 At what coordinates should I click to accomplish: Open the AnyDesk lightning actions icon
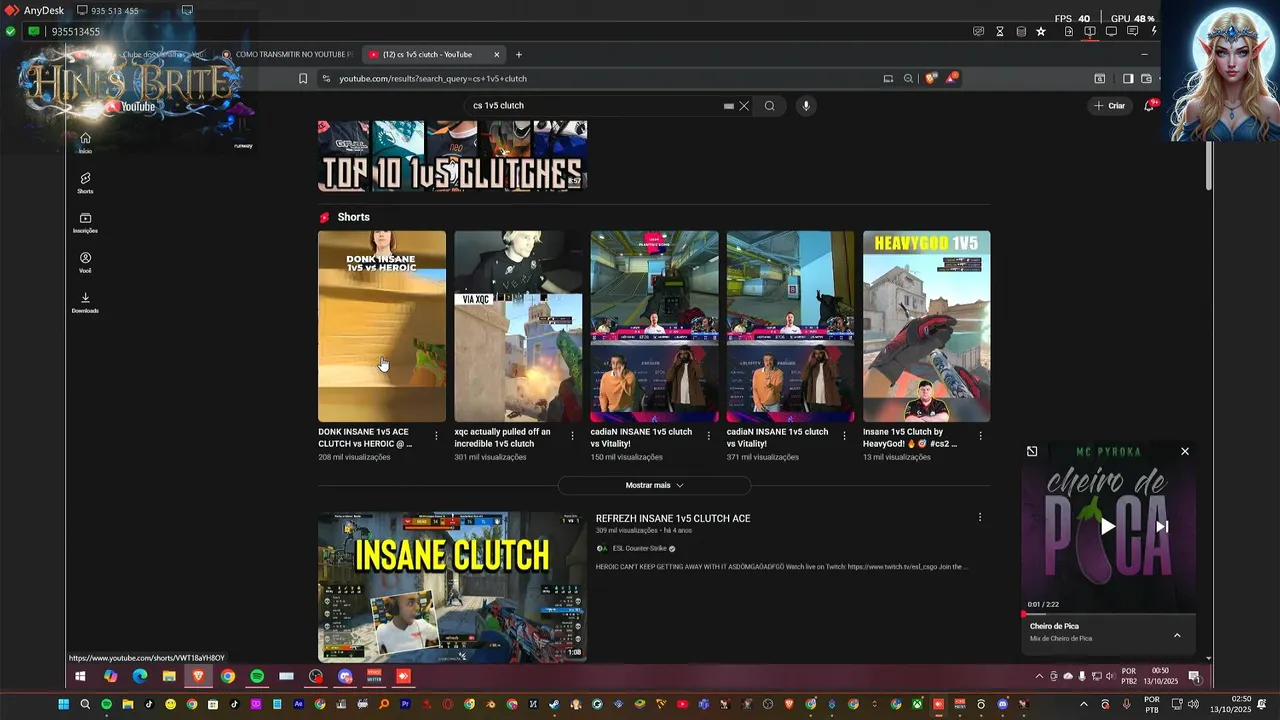pyautogui.click(x=1154, y=31)
